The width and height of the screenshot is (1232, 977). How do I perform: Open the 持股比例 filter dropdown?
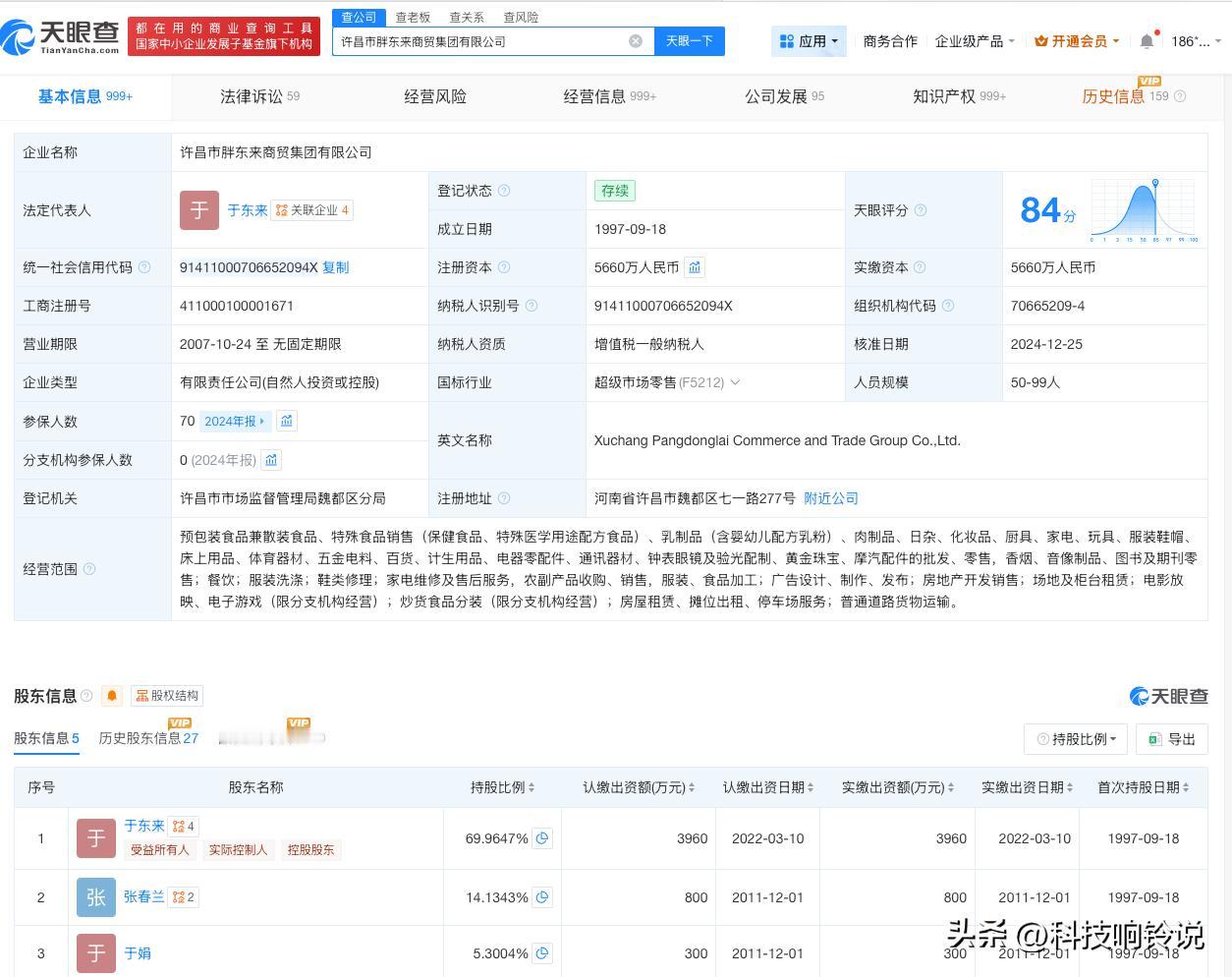click(1077, 739)
